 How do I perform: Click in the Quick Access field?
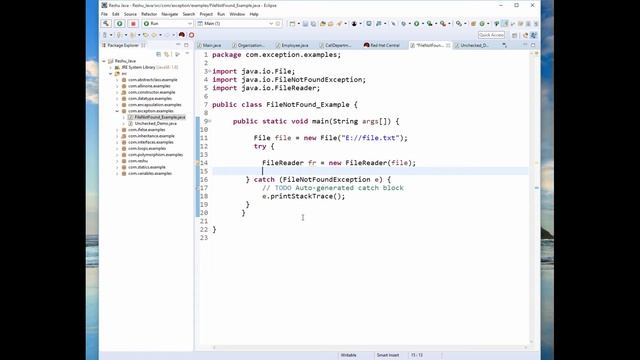pos(491,35)
